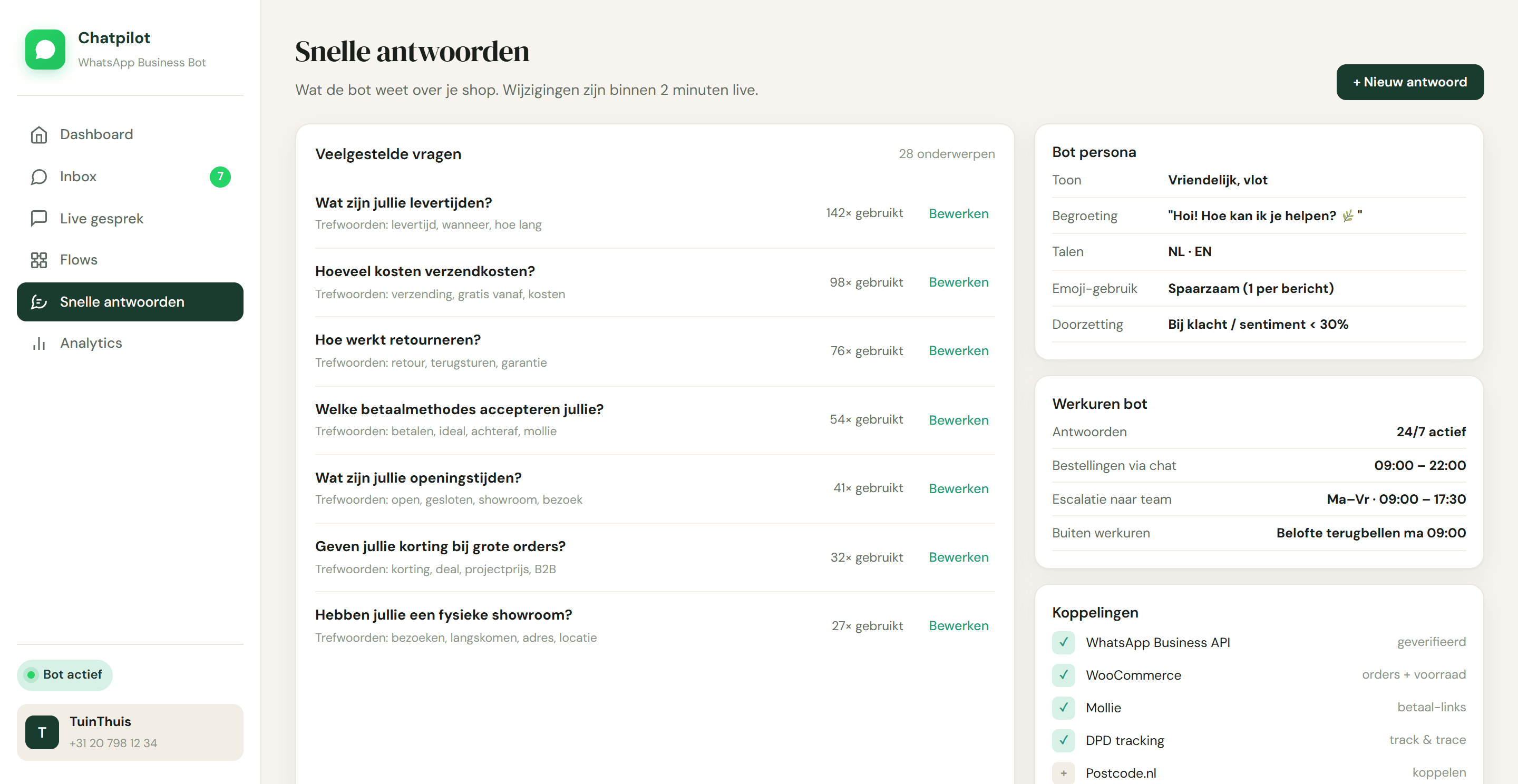Toggle the Mollie integration checkmark
1518x784 pixels.
click(1064, 708)
